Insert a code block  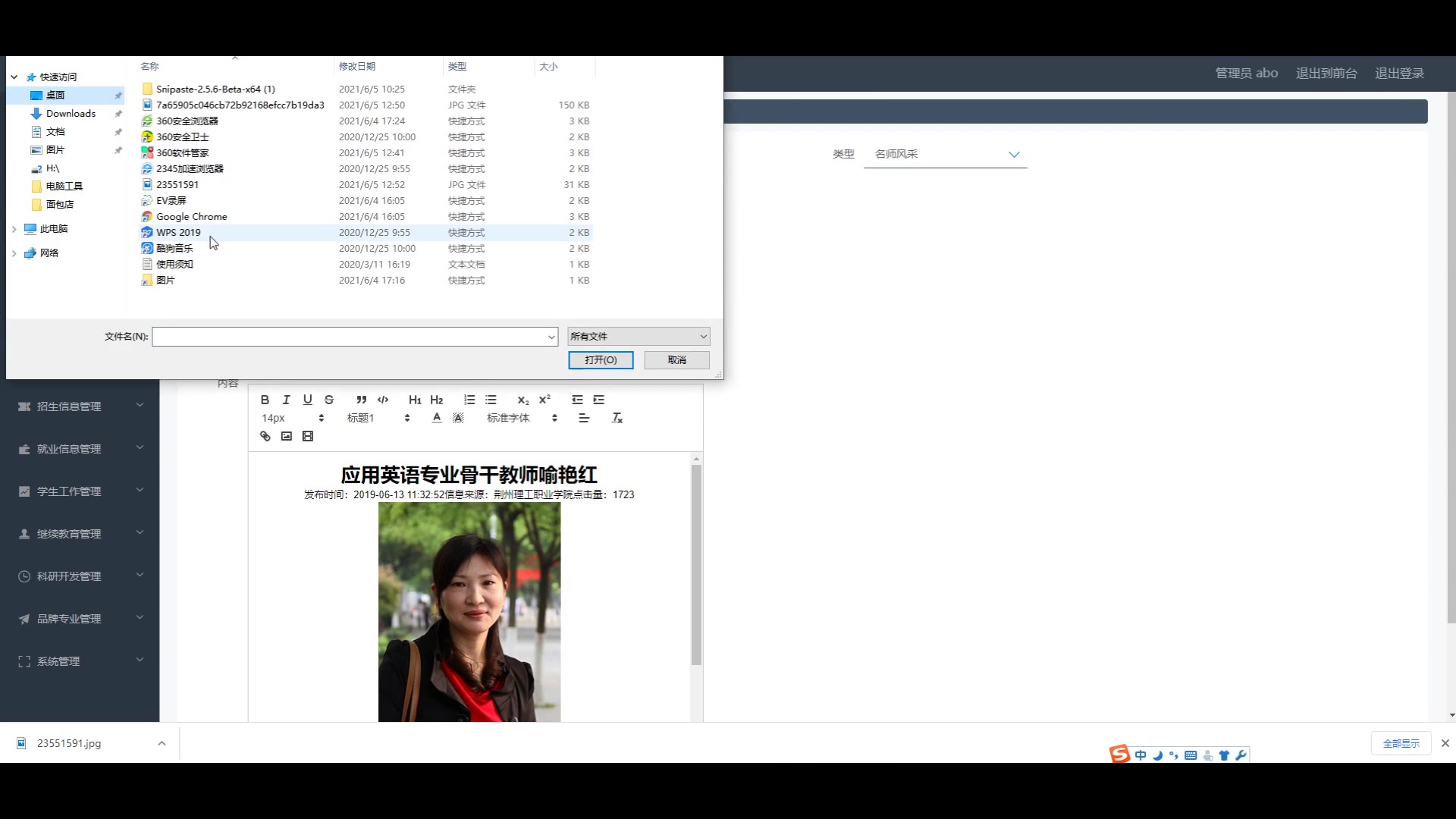383,400
